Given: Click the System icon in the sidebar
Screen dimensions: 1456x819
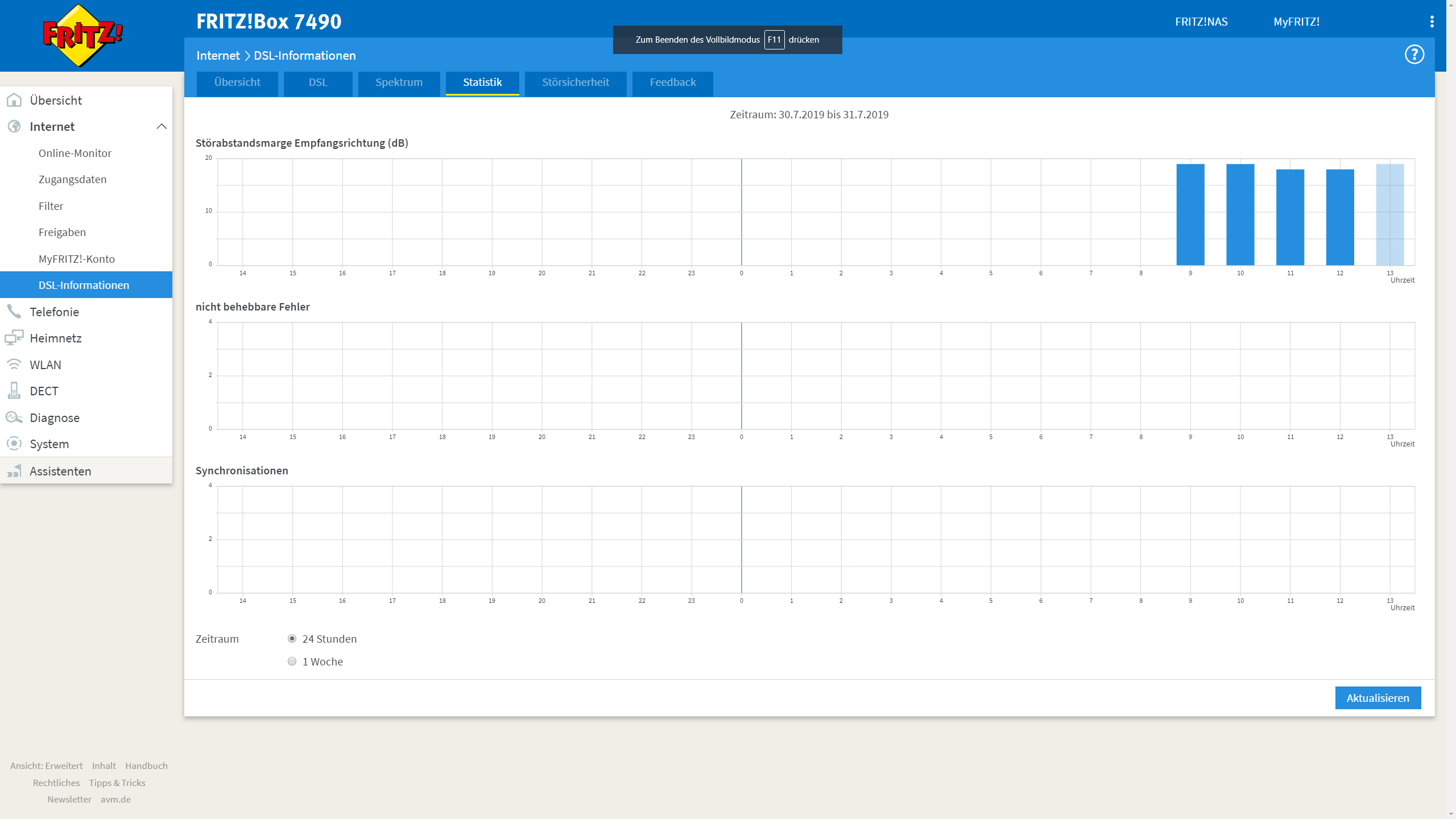Looking at the screenshot, I should coord(14,444).
